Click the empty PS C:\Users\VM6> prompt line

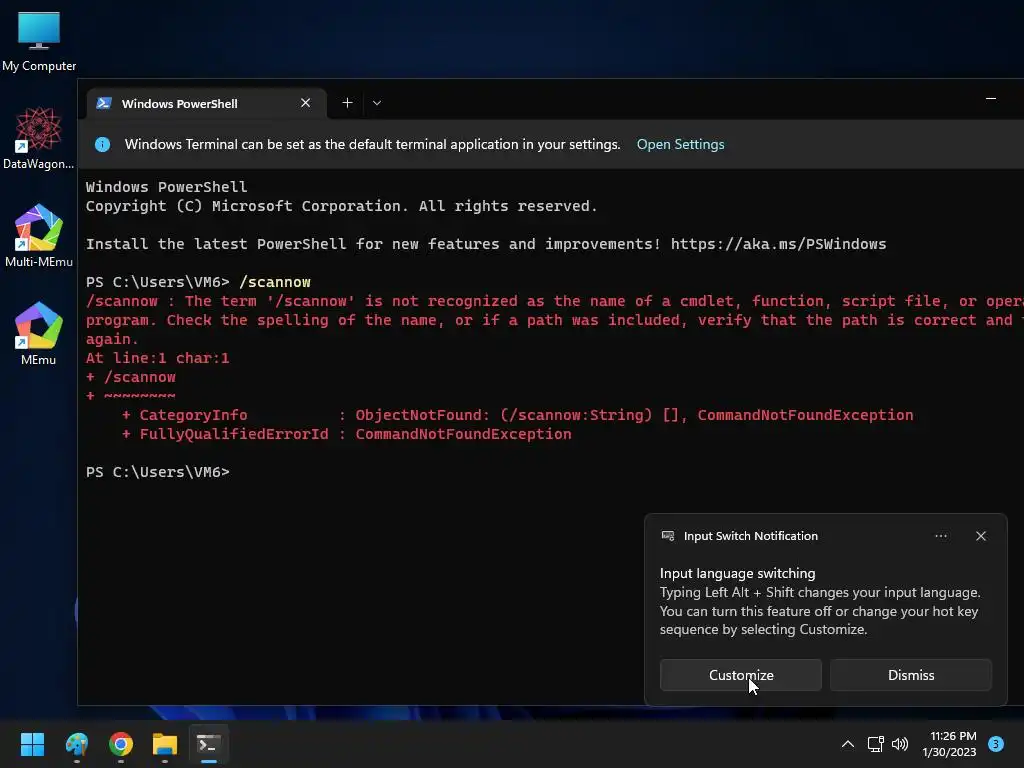157,472
